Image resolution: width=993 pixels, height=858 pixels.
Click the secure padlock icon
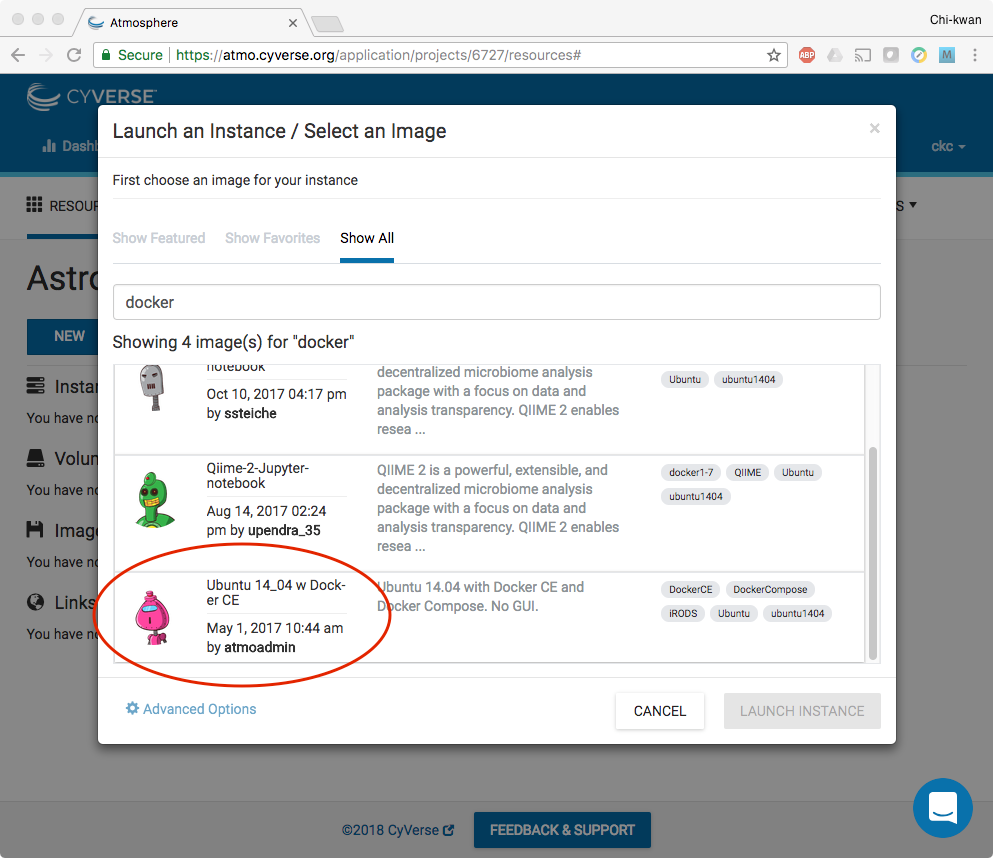coord(106,55)
